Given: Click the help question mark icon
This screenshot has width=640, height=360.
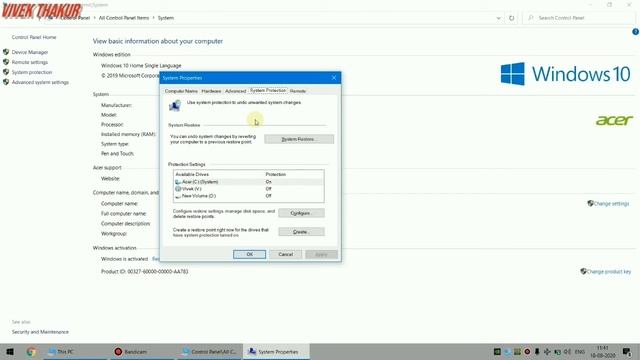Looking at the screenshot, I should click(x=636, y=32).
